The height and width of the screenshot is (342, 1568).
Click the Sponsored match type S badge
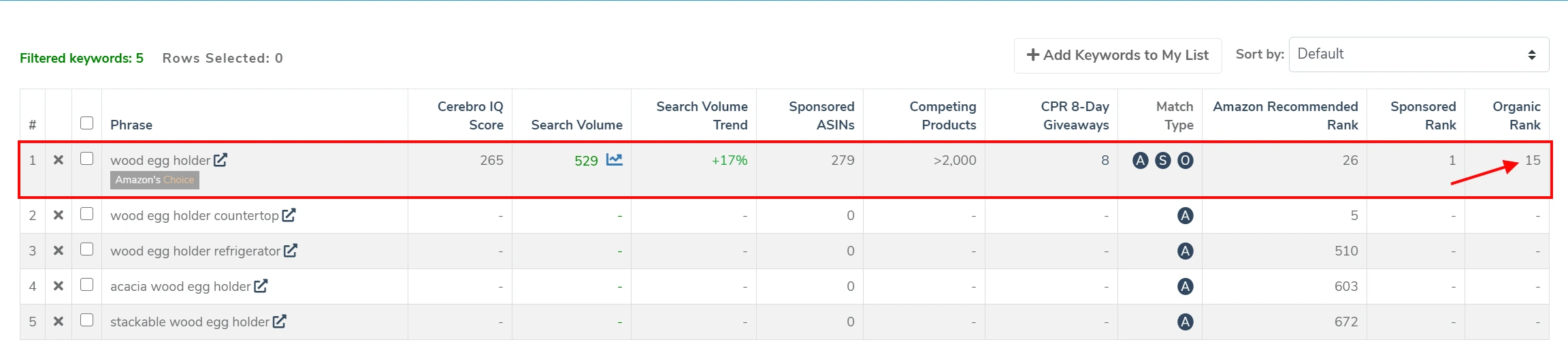point(1163,161)
